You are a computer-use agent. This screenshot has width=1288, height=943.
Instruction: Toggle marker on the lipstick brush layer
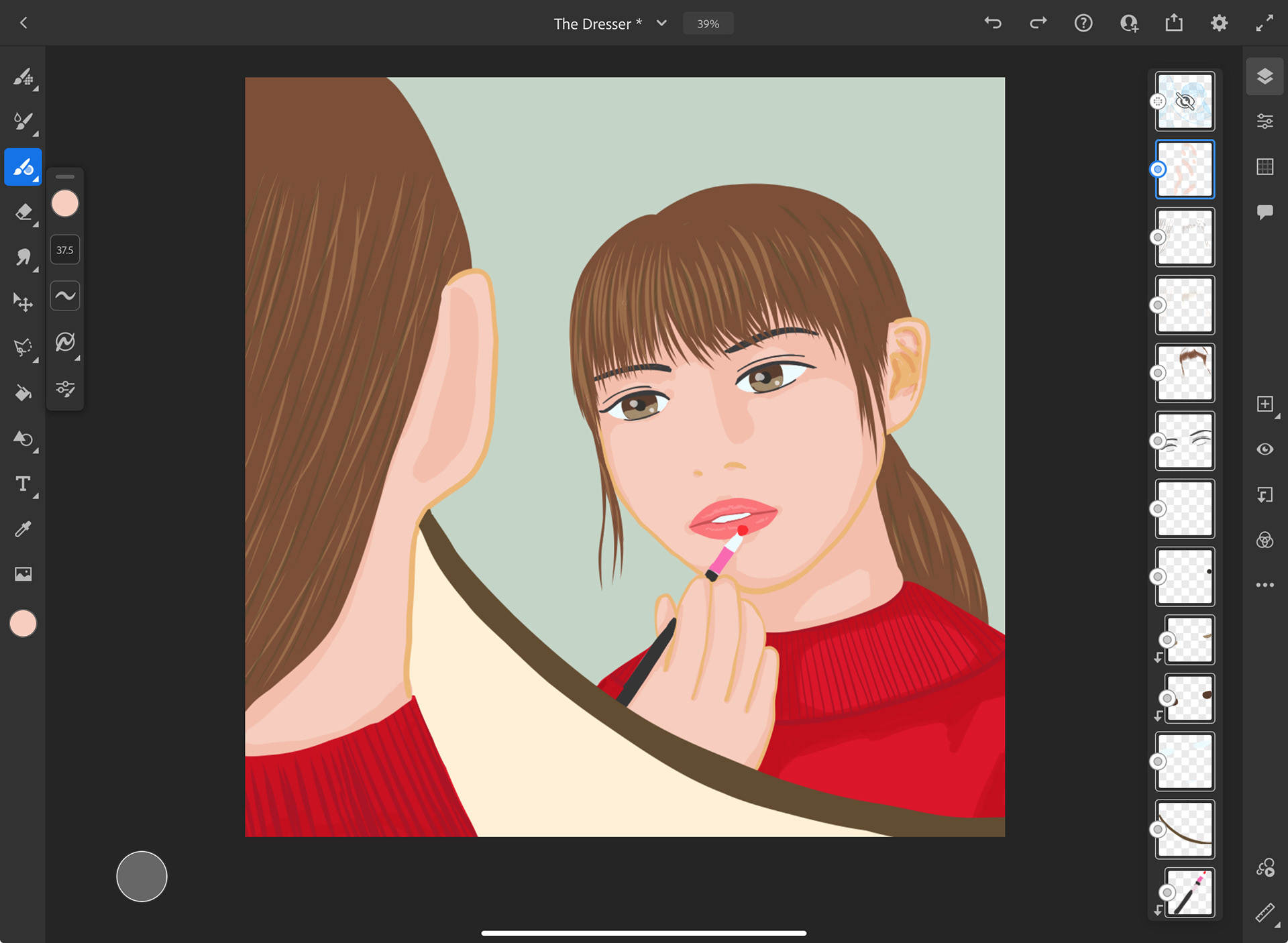[x=1167, y=892]
